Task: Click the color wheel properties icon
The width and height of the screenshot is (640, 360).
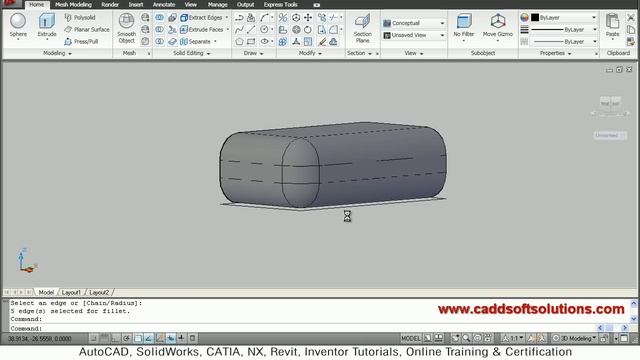Action: (x=524, y=18)
